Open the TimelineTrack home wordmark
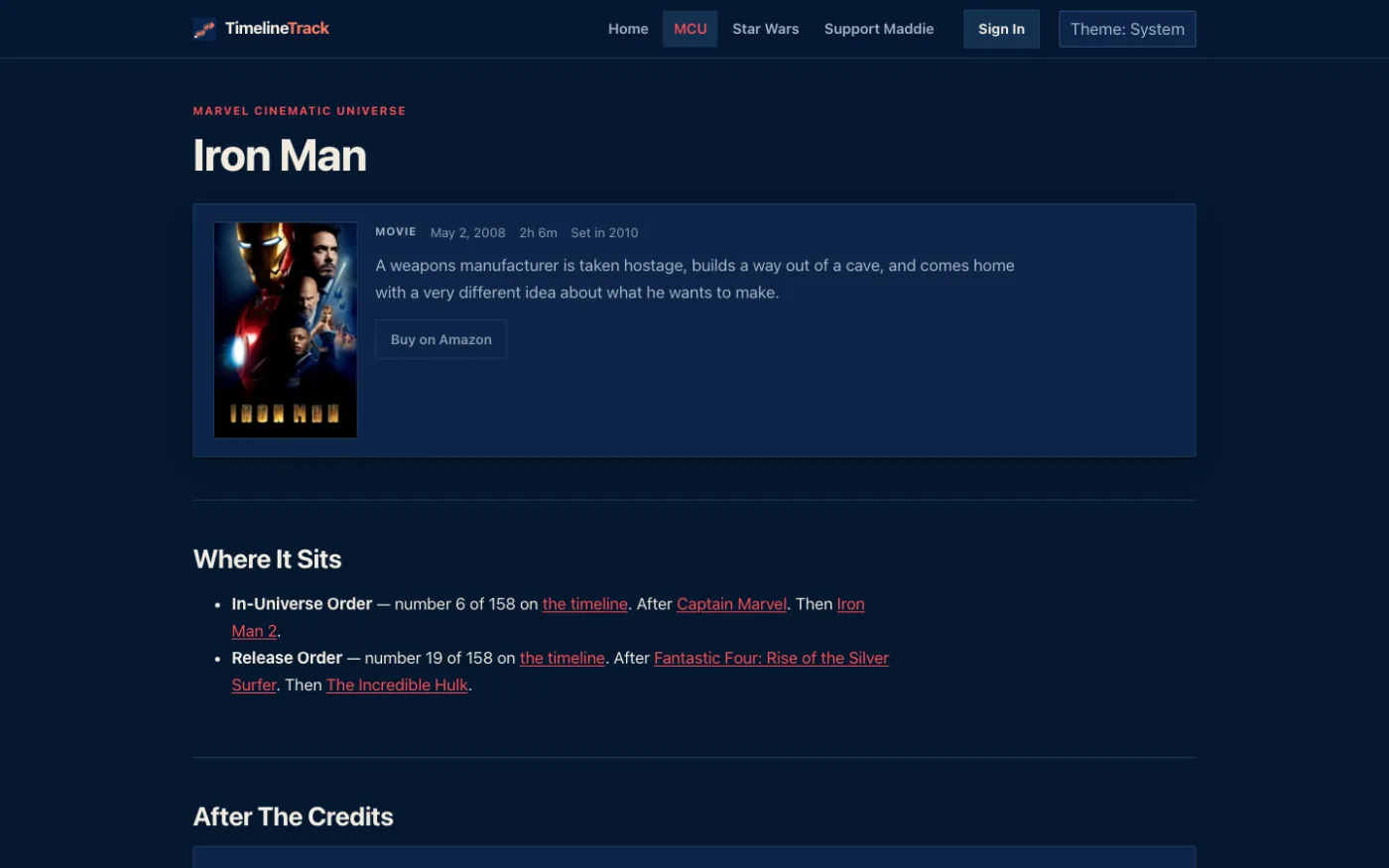 277,29
